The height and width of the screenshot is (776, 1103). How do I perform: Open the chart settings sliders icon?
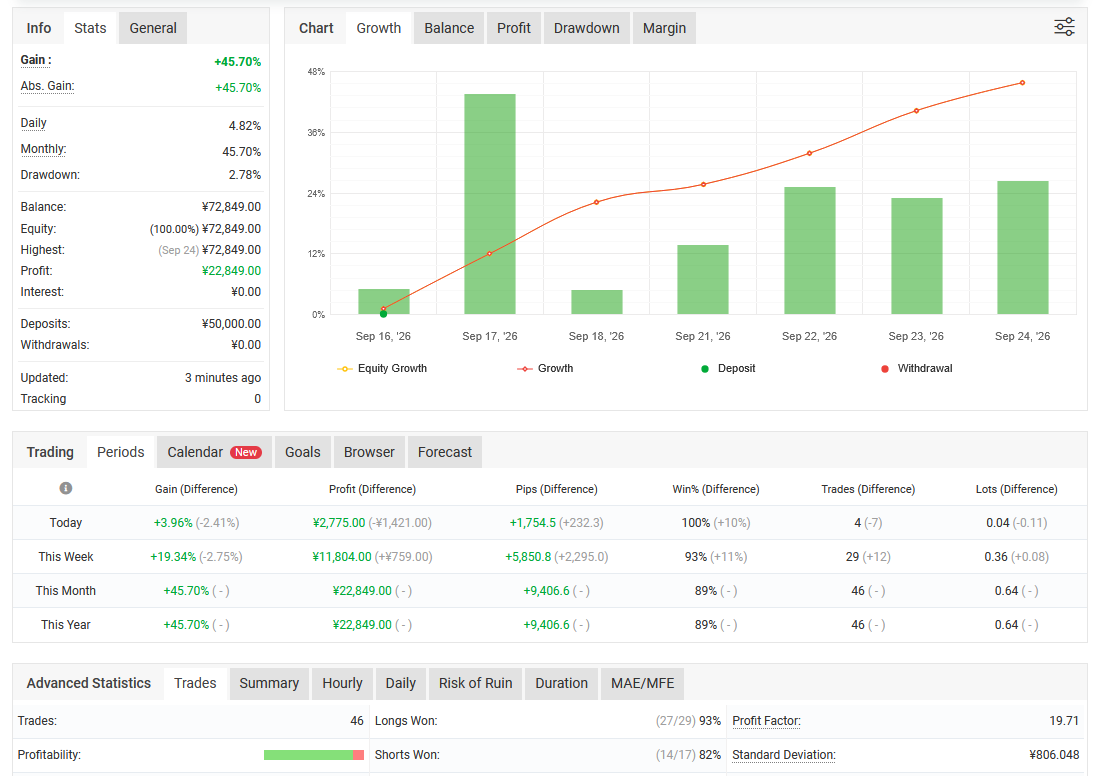(1064, 27)
